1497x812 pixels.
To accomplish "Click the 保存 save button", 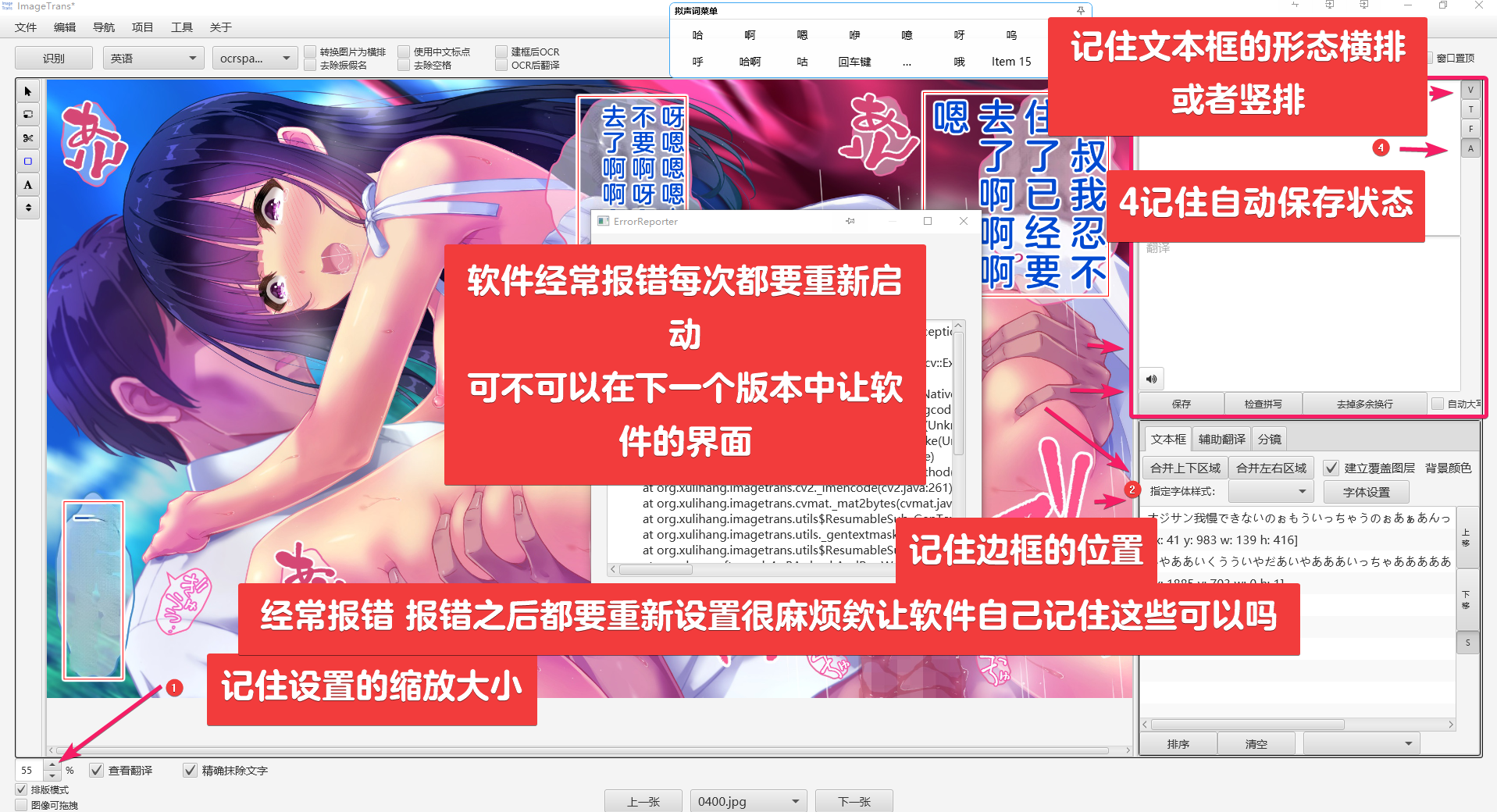I will [1181, 404].
